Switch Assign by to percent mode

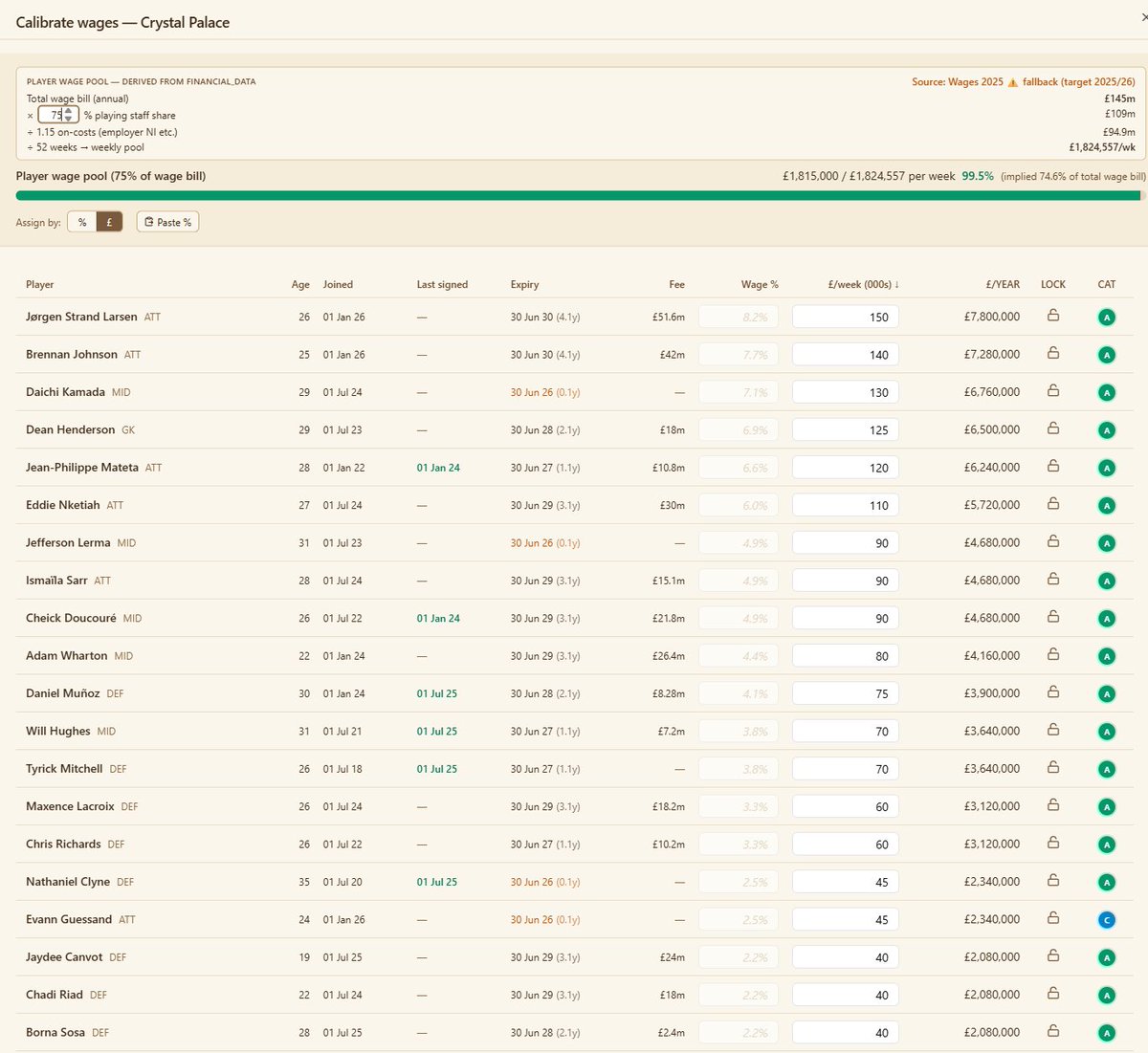pyautogui.click(x=82, y=222)
